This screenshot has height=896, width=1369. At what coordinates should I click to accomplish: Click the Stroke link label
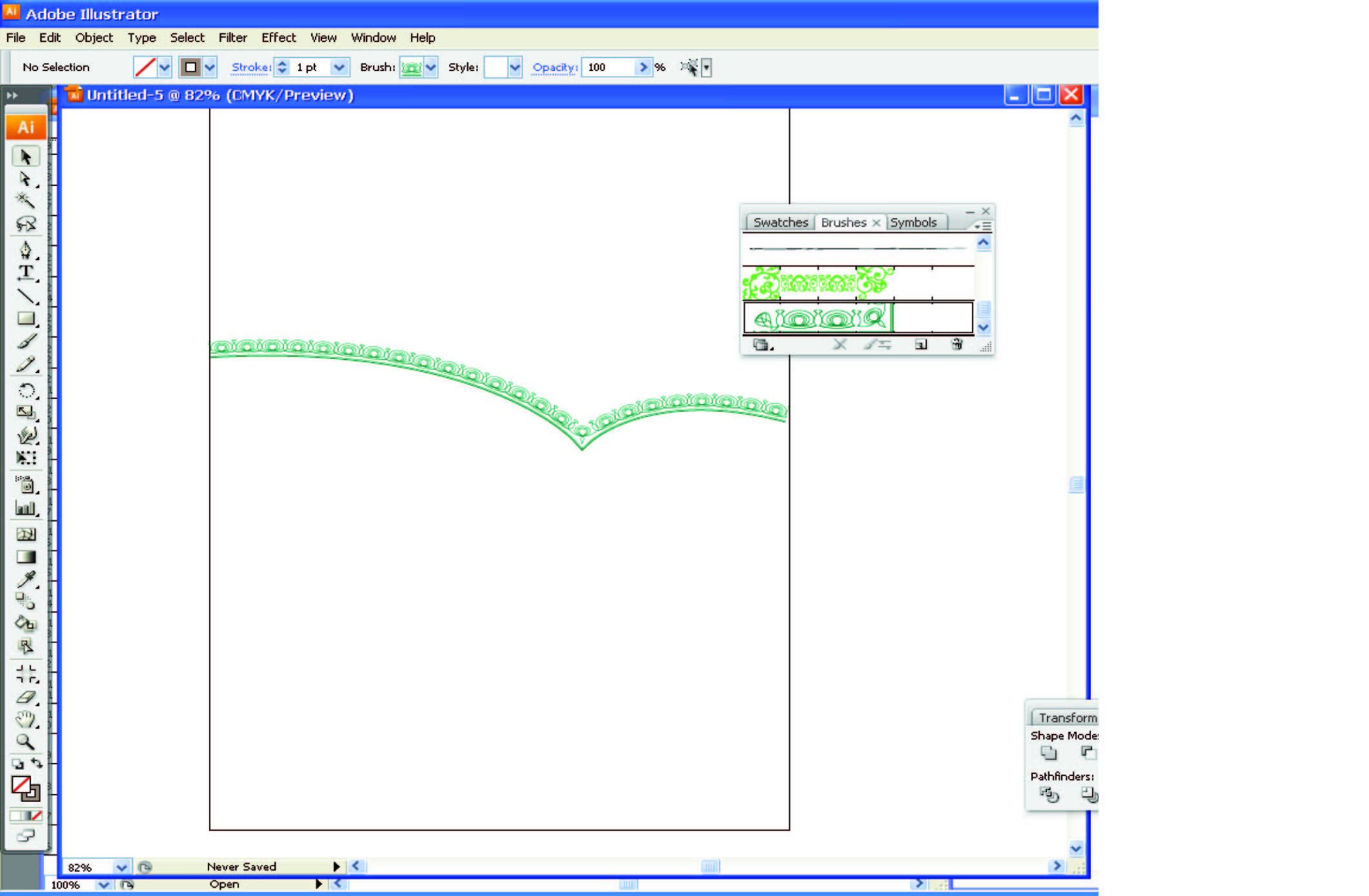tap(250, 67)
